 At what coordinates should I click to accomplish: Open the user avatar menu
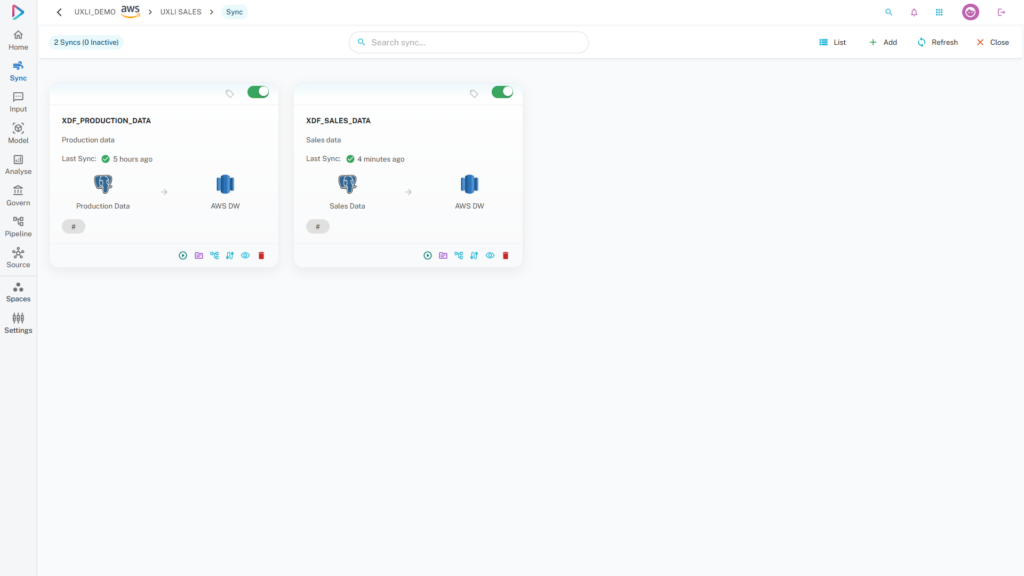pyautogui.click(x=970, y=12)
